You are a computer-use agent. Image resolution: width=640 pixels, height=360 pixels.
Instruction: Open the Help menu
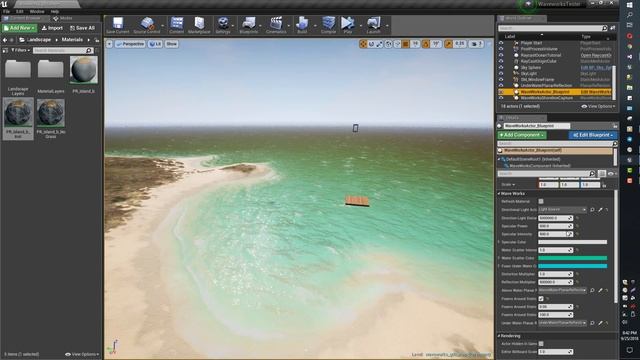pyautogui.click(x=55, y=11)
